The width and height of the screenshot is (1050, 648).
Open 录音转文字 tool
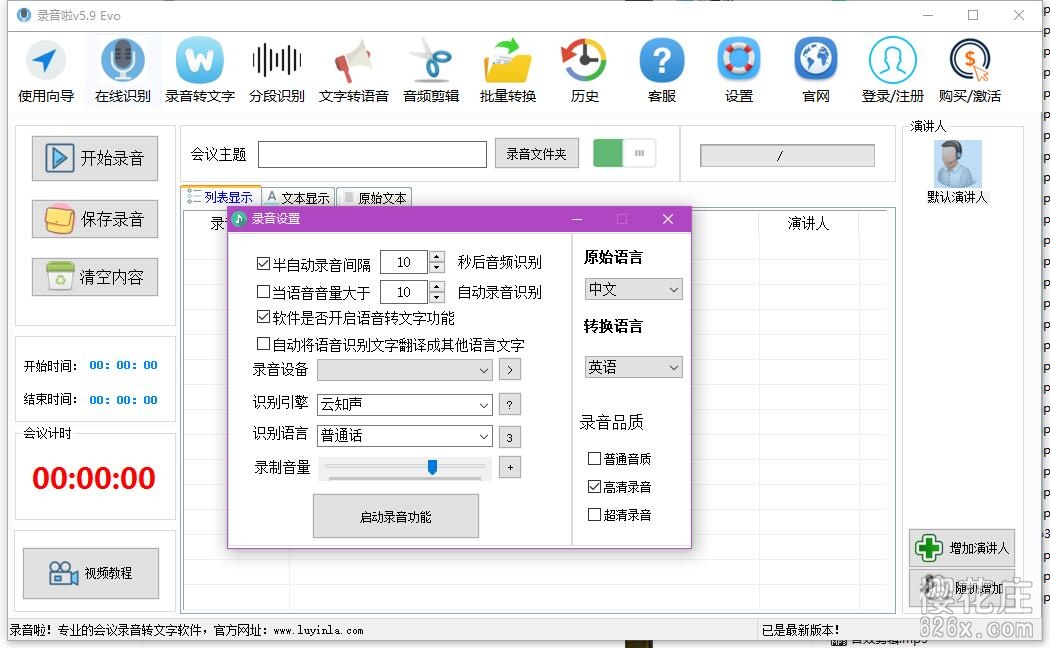pyautogui.click(x=200, y=70)
